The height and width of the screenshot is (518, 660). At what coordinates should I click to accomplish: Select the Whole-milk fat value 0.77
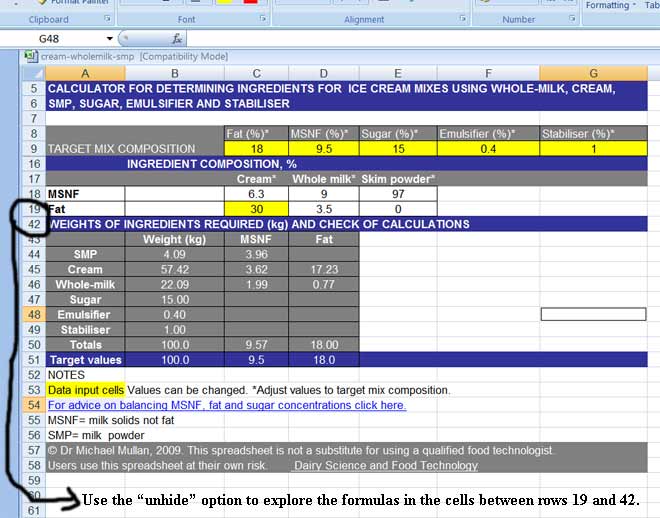(x=323, y=284)
